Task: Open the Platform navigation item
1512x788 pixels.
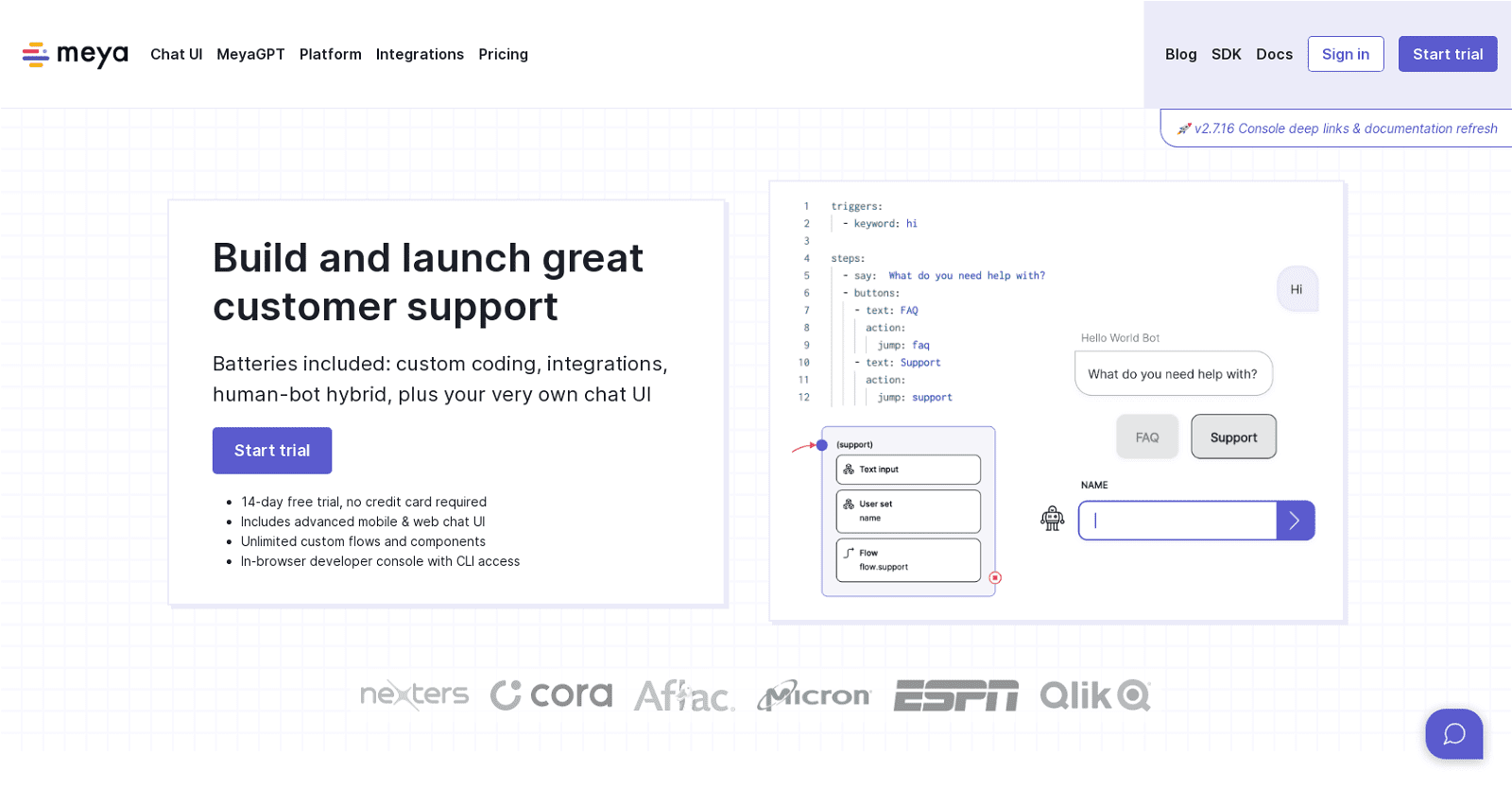Action: tap(331, 55)
